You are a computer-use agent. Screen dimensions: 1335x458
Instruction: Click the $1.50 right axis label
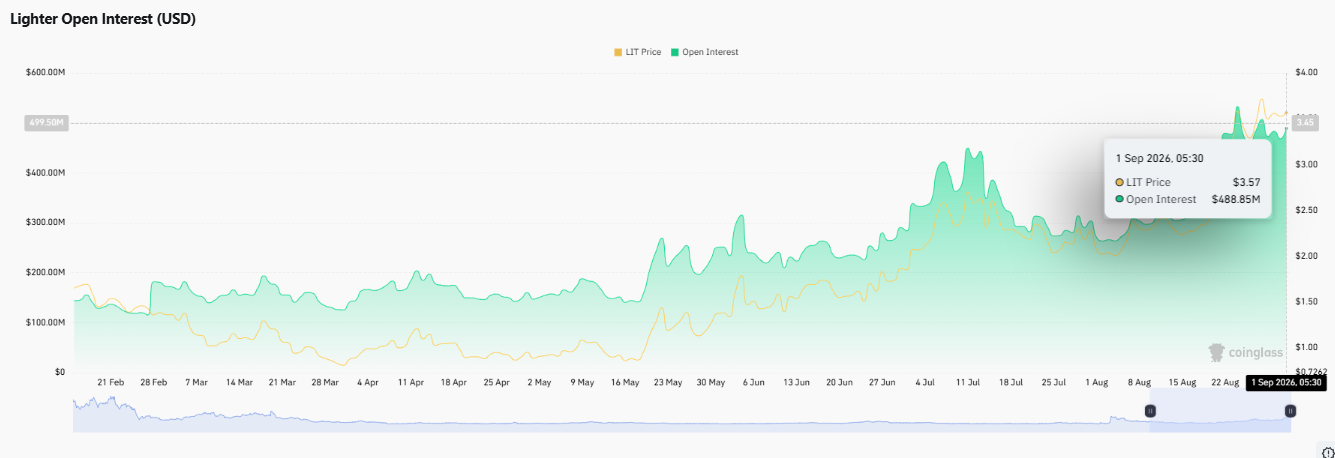1306,301
